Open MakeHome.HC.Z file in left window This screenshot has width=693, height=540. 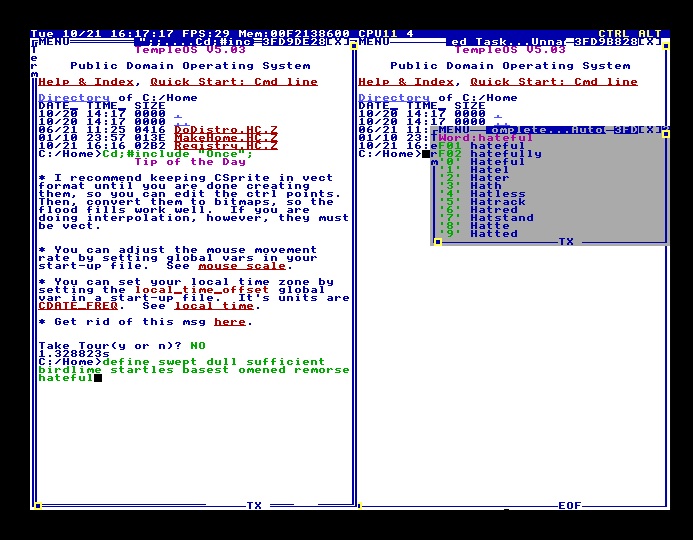pyautogui.click(x=226, y=138)
